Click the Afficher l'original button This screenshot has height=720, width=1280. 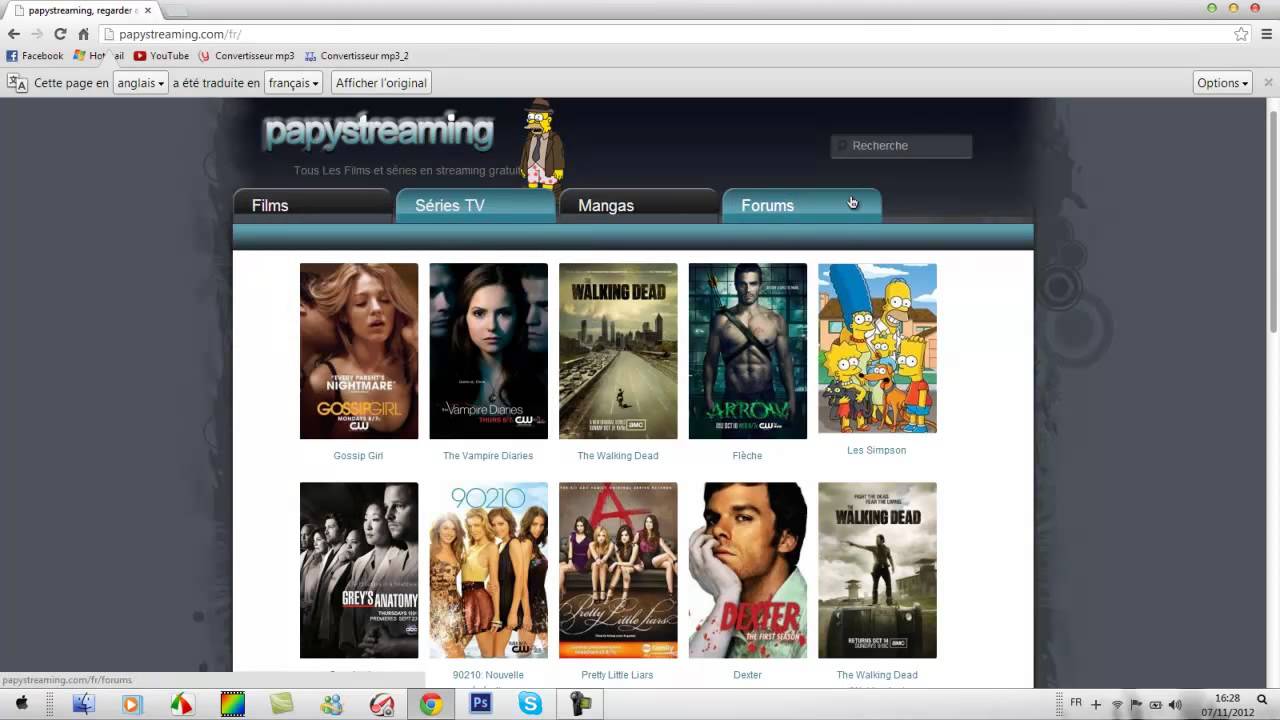point(381,83)
